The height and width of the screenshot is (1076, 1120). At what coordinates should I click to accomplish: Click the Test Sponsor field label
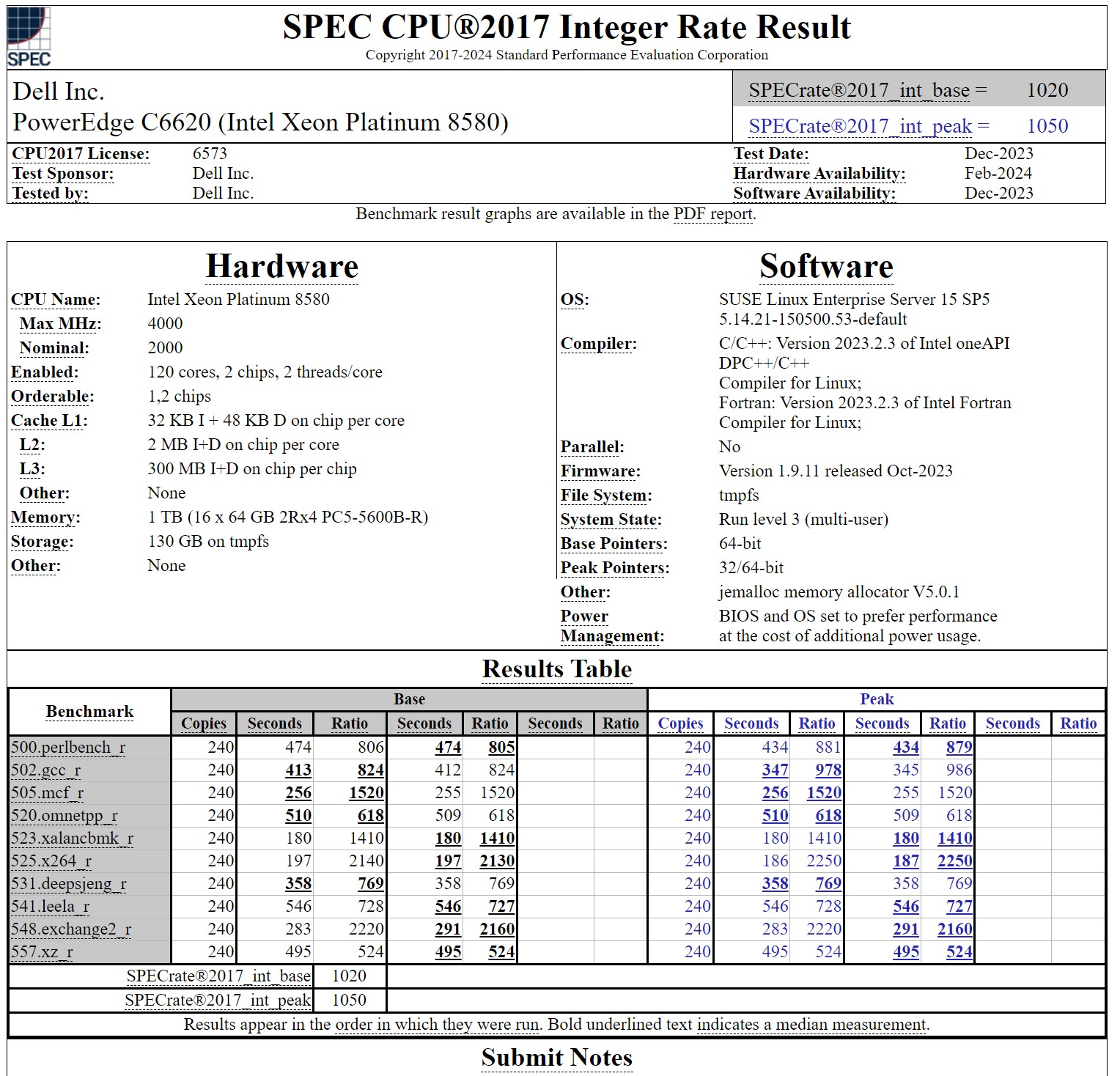[x=63, y=174]
